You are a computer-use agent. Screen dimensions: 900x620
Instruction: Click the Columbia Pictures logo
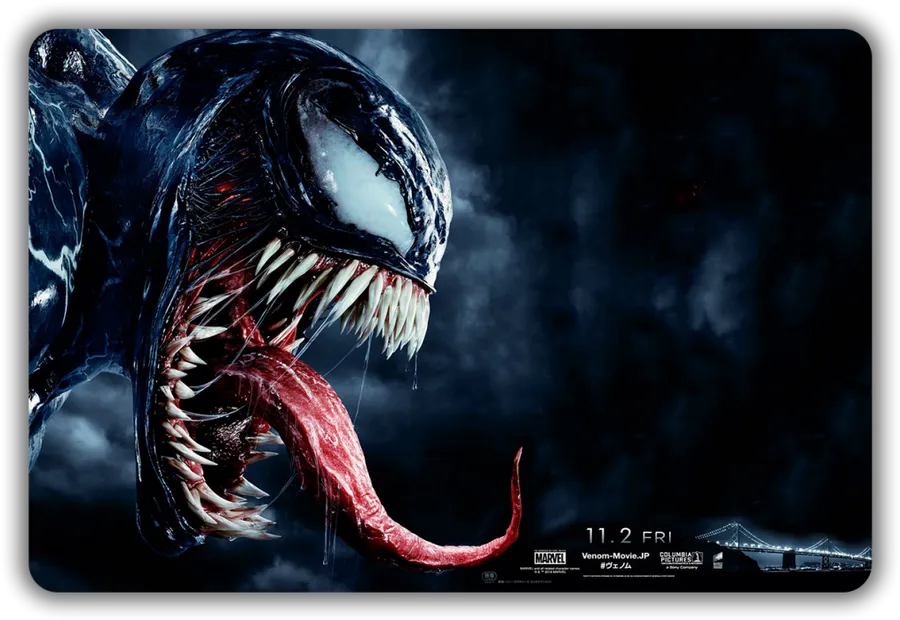[x=681, y=557]
